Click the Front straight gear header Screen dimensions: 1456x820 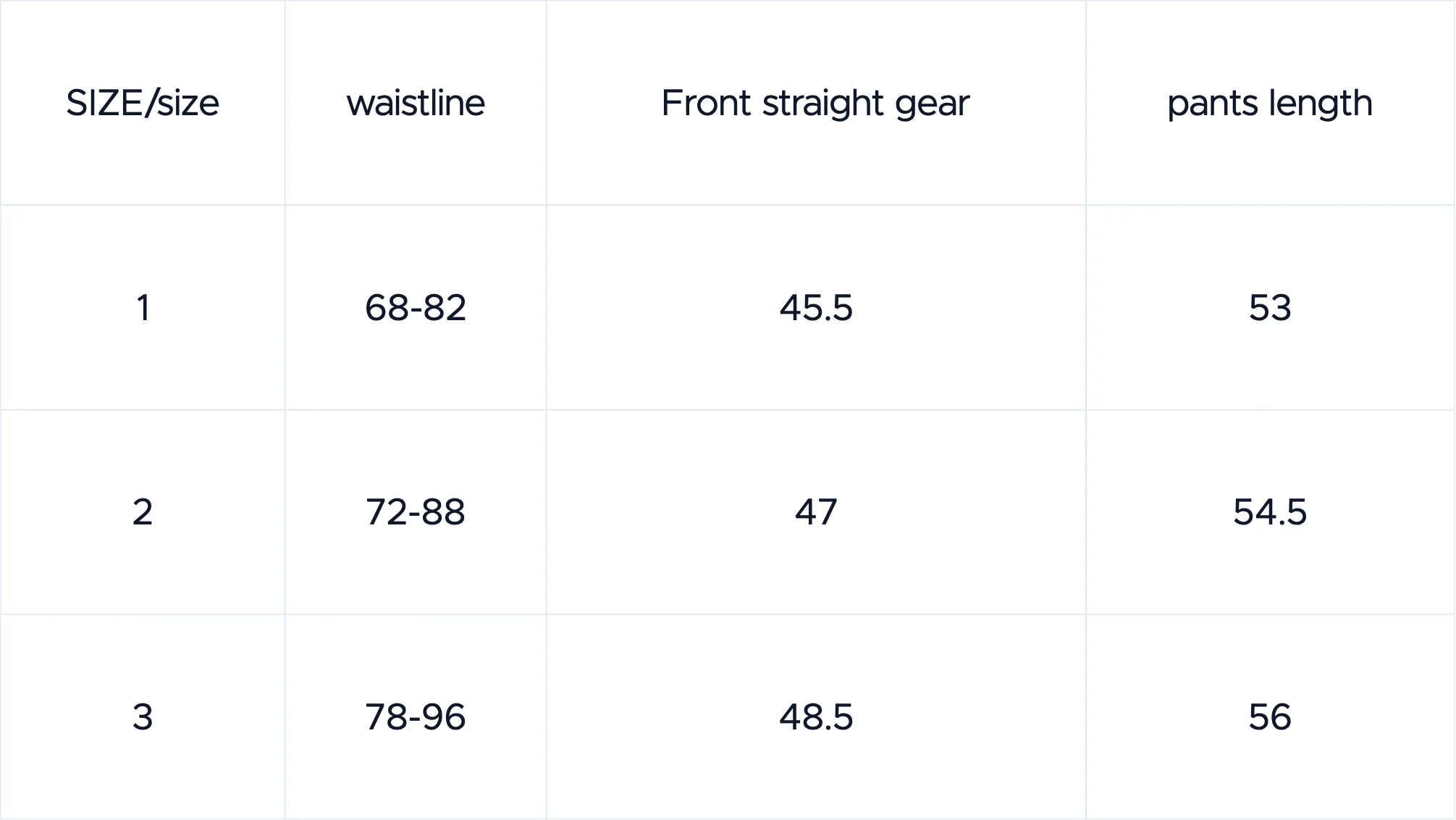(x=815, y=103)
